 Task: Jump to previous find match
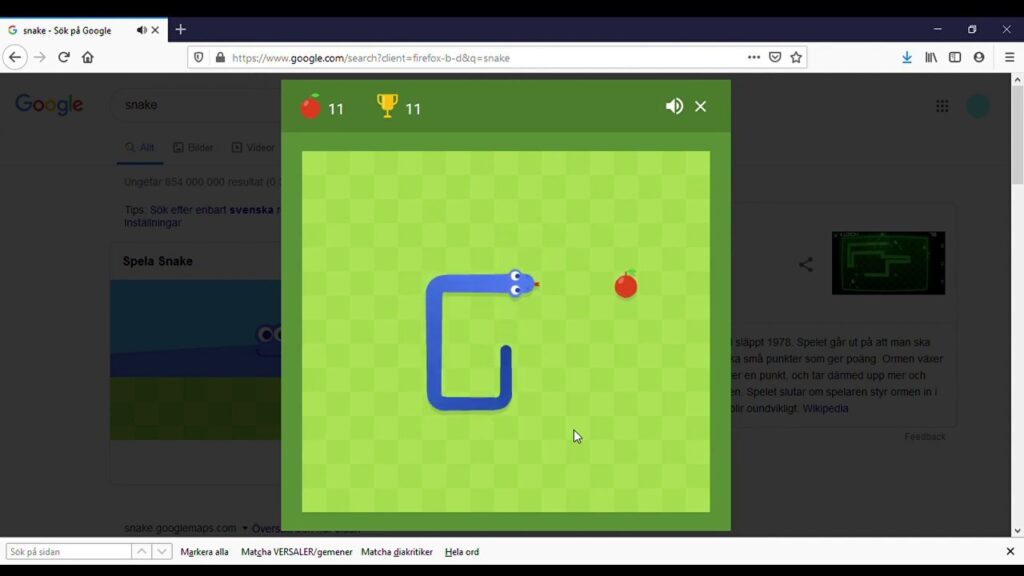141,552
